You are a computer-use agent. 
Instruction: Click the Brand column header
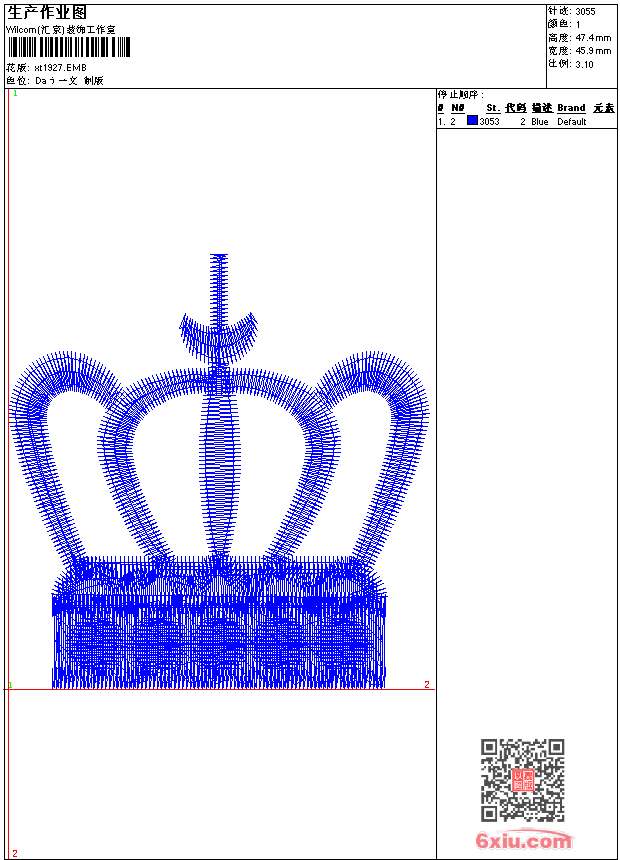coord(571,108)
